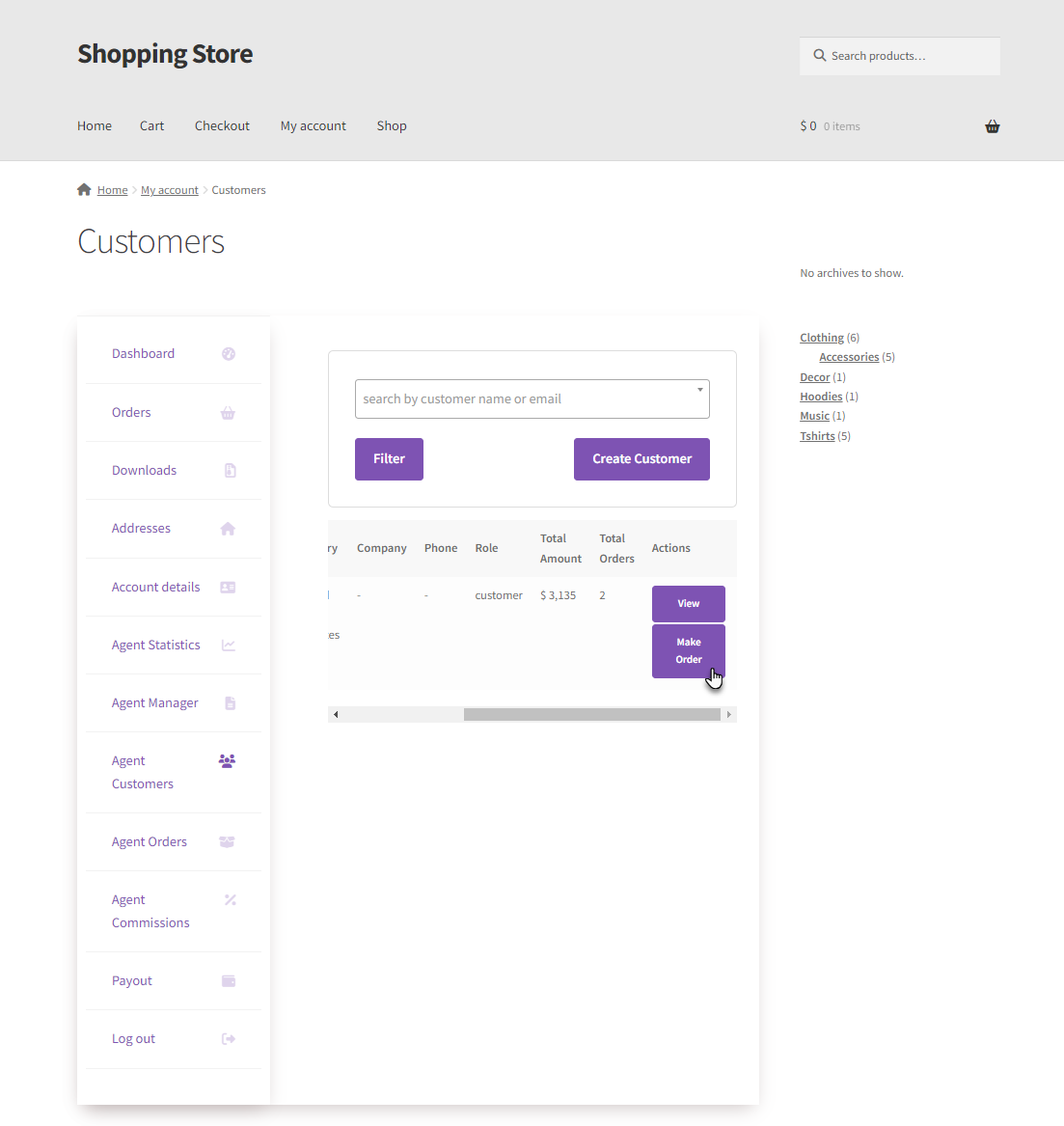Click the table scrollbar right arrow
Image resolution: width=1064 pixels, height=1126 pixels.
click(x=728, y=715)
